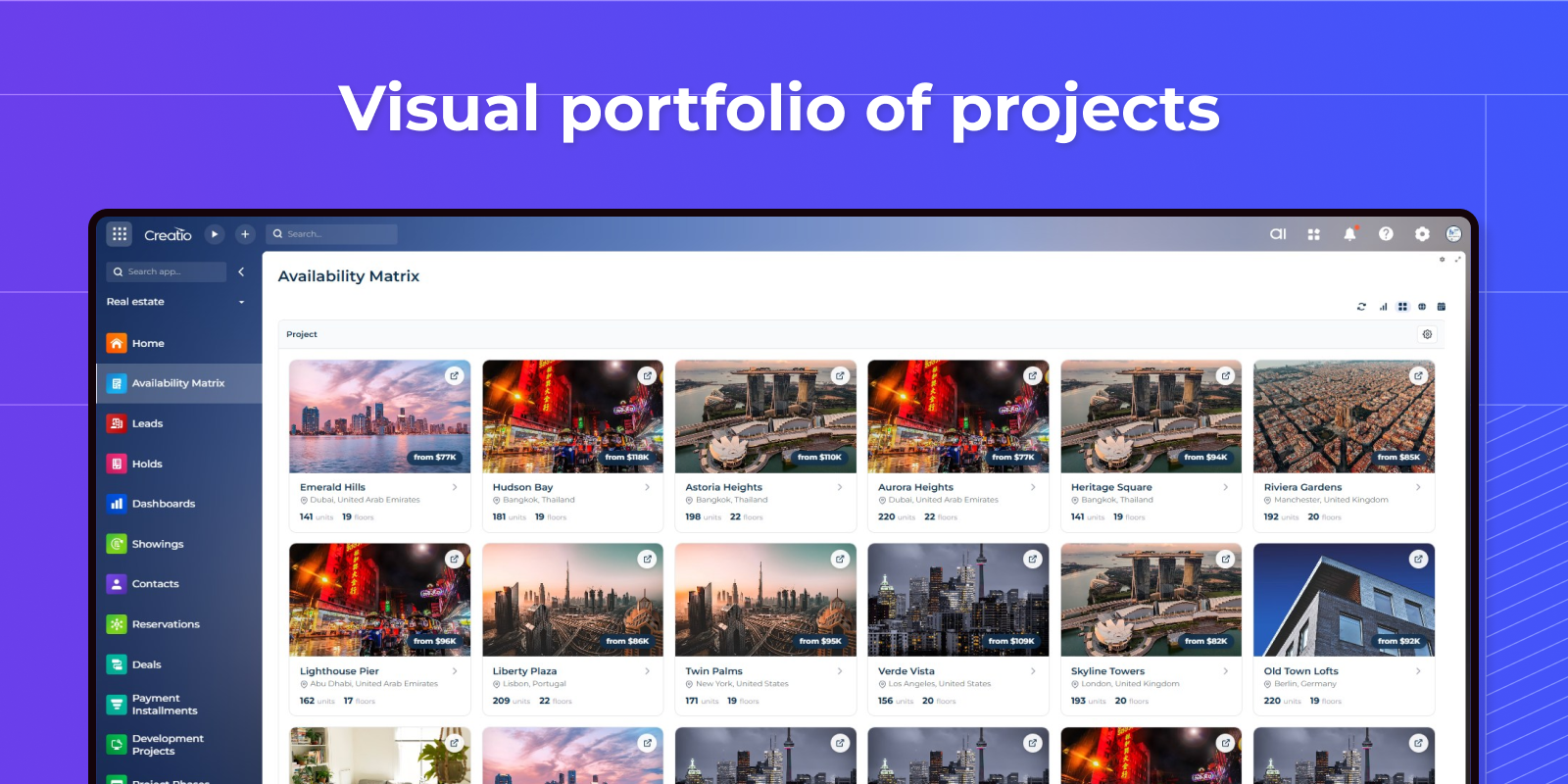The height and width of the screenshot is (784, 1568).
Task: Open Verde Vista card in new window
Action: pyautogui.click(x=1032, y=559)
